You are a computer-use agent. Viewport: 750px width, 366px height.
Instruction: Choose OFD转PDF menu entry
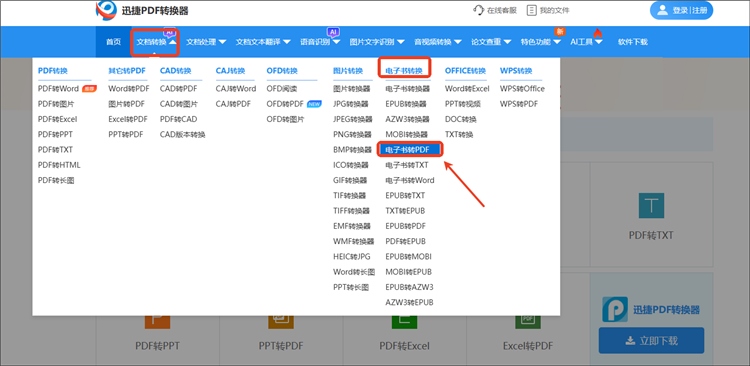point(285,104)
